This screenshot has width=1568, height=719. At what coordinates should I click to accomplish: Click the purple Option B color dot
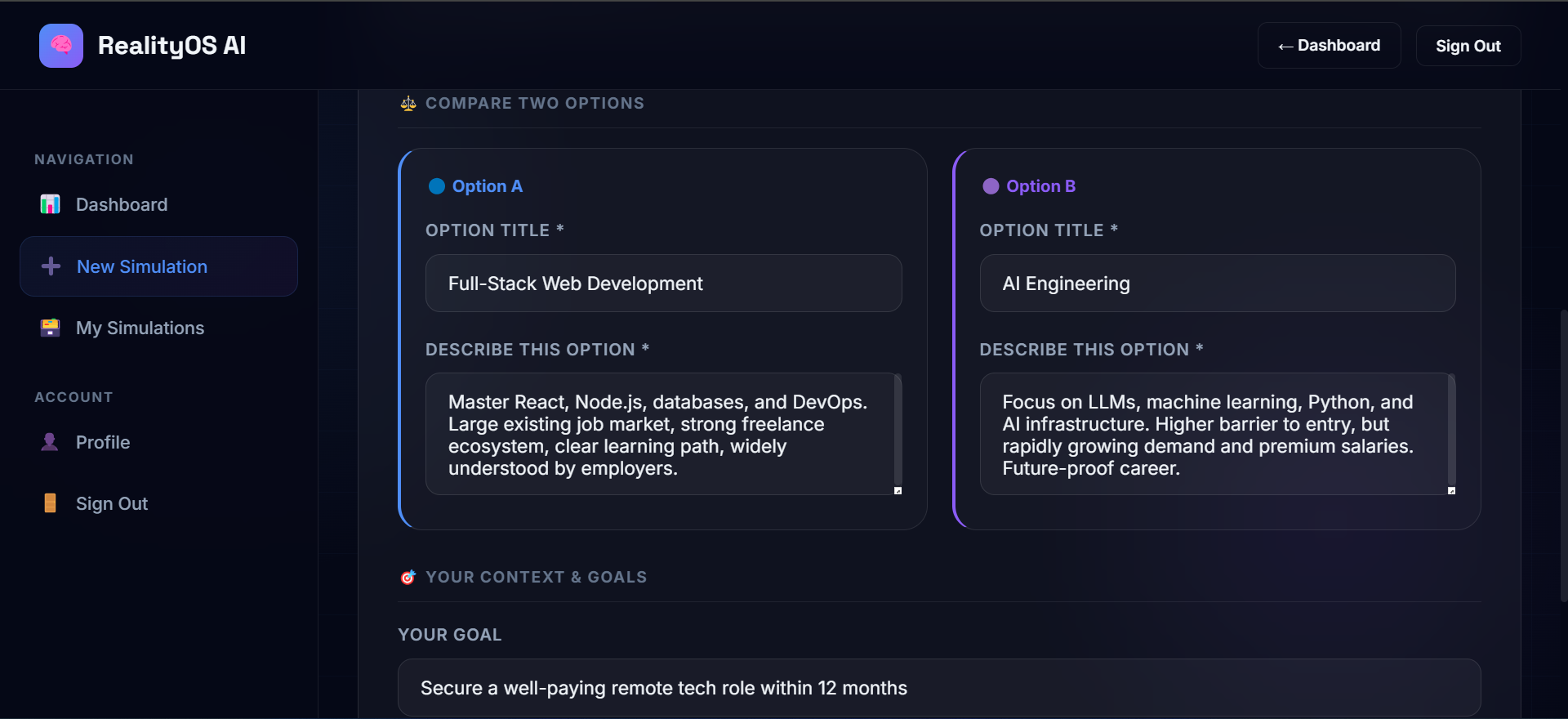point(991,186)
